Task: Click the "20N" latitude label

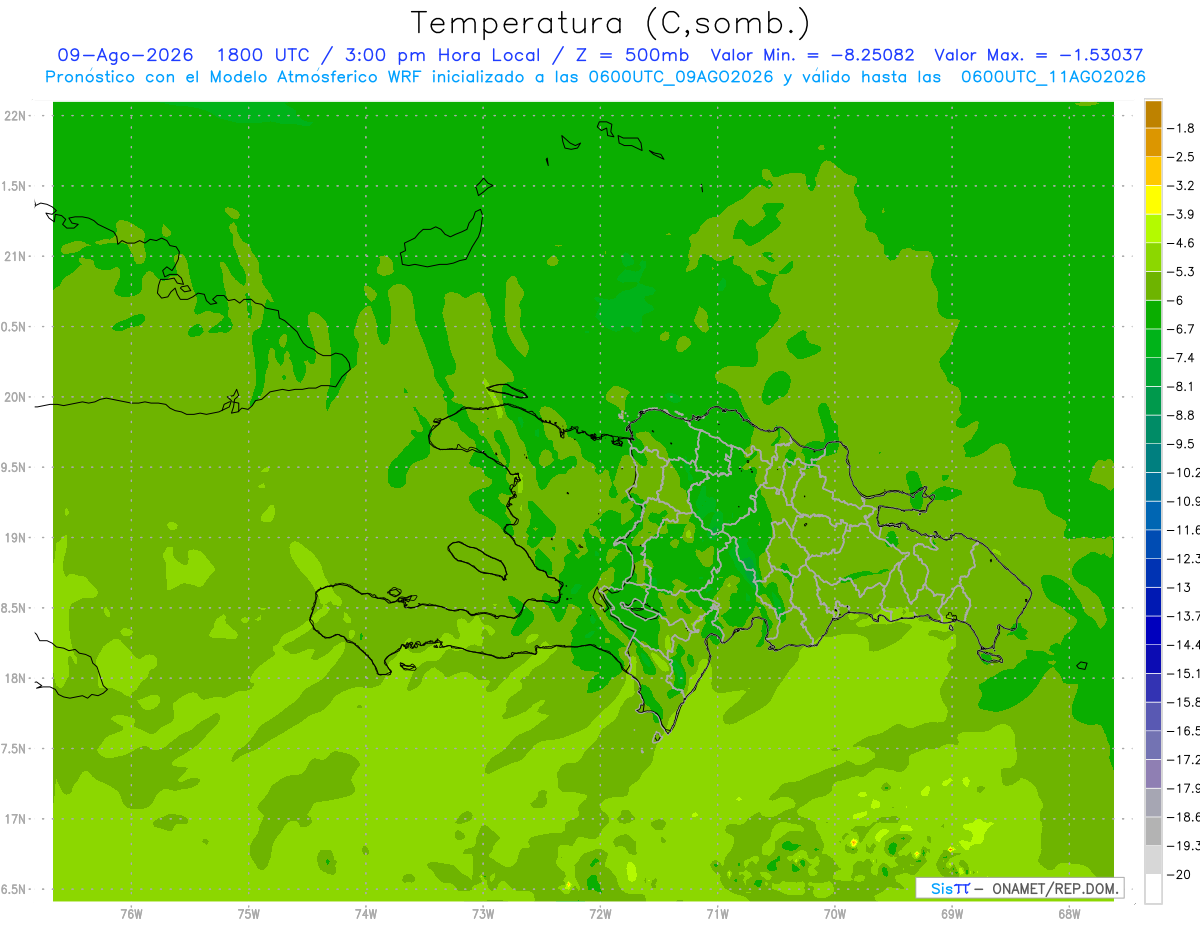Action: coord(15,397)
